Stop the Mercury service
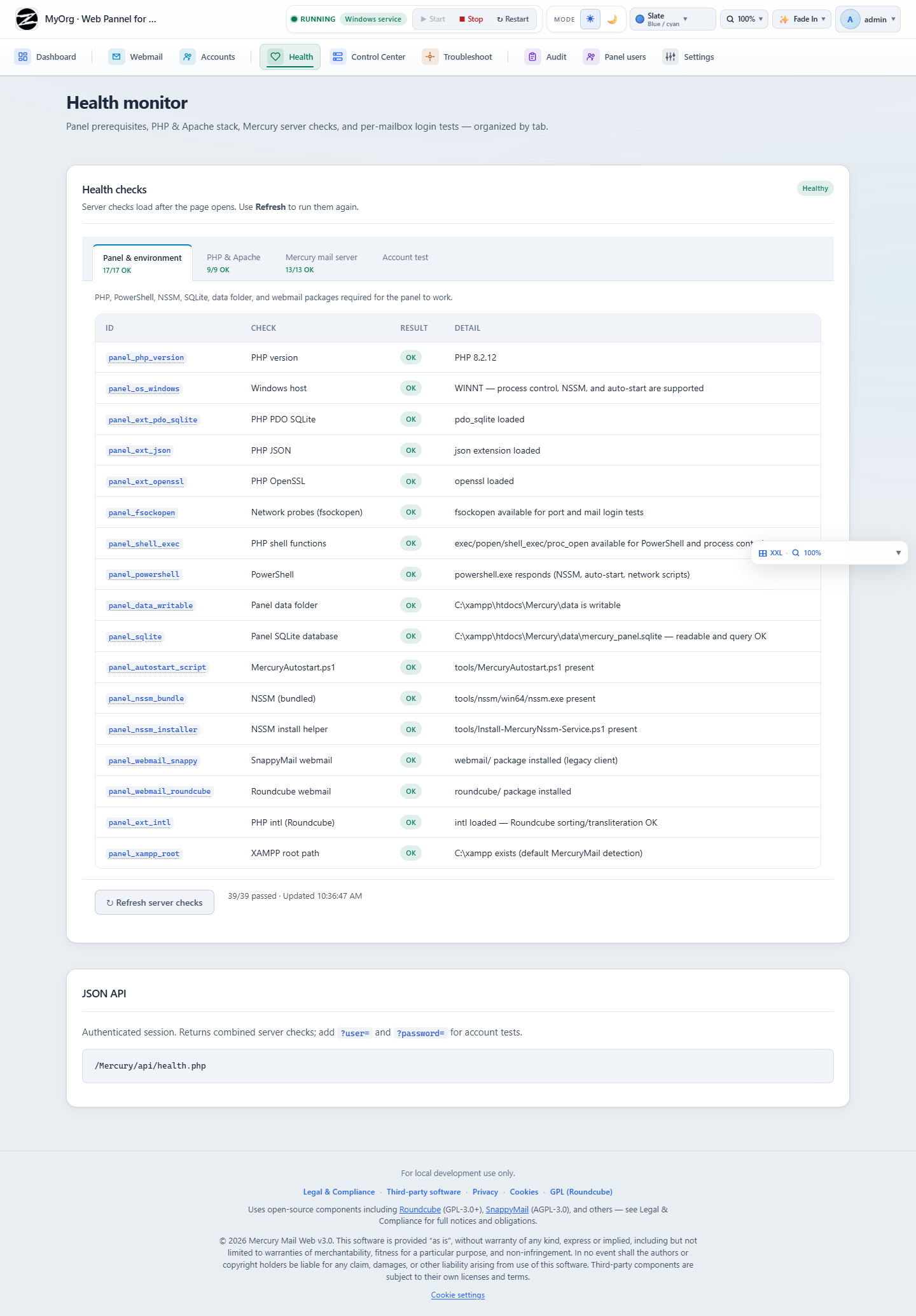Screen dimensions: 916x1316 pyautogui.click(x=471, y=19)
